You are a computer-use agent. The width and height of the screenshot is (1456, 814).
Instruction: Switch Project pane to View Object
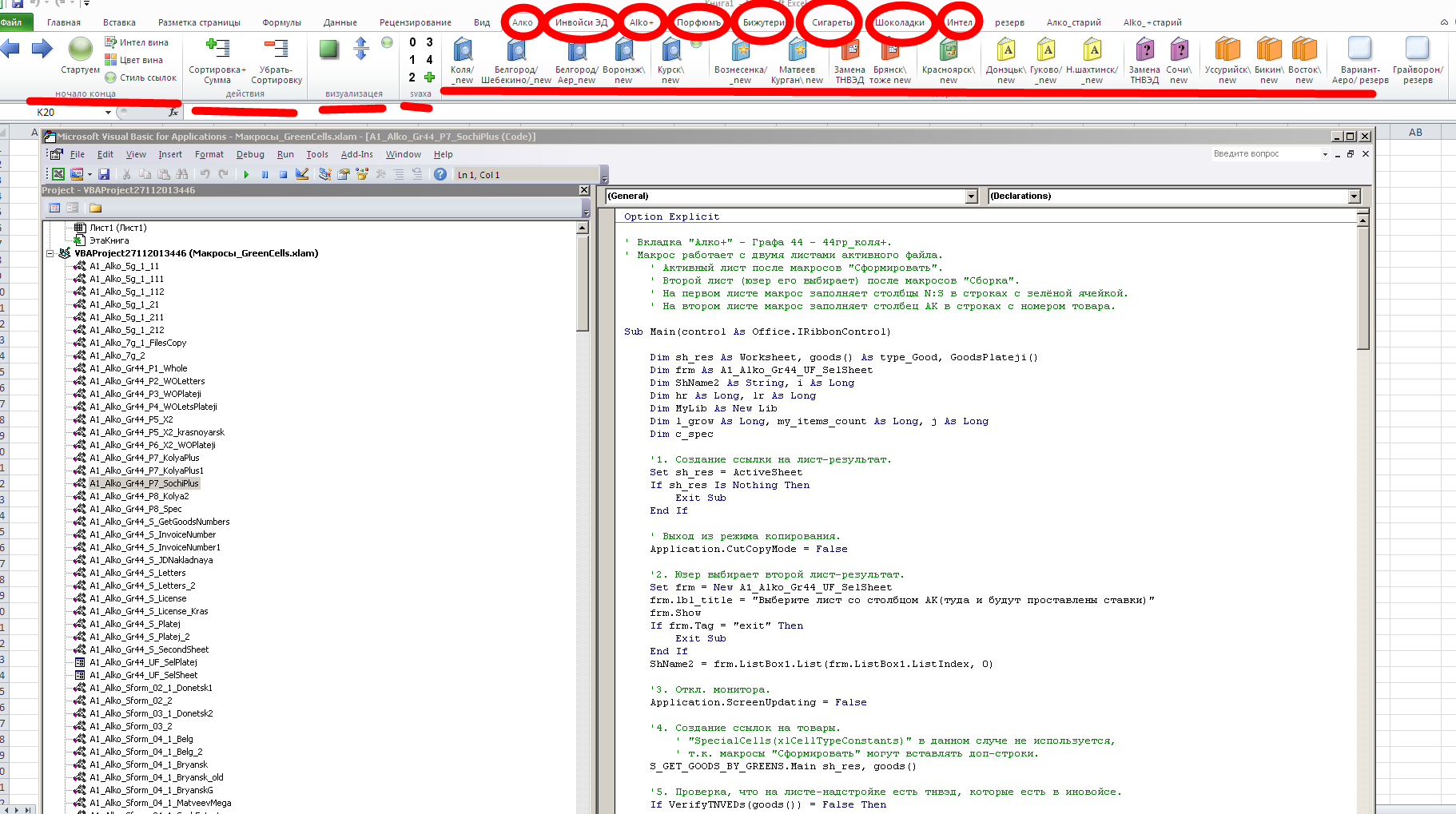point(73,208)
